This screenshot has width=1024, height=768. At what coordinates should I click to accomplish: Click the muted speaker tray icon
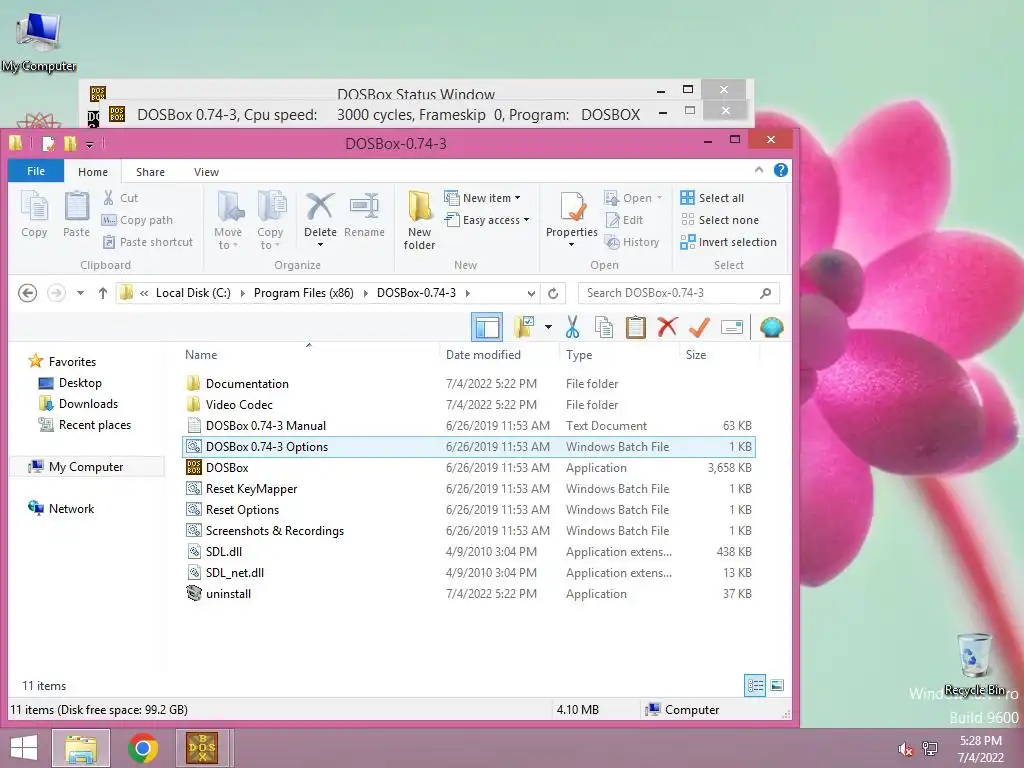click(x=905, y=749)
